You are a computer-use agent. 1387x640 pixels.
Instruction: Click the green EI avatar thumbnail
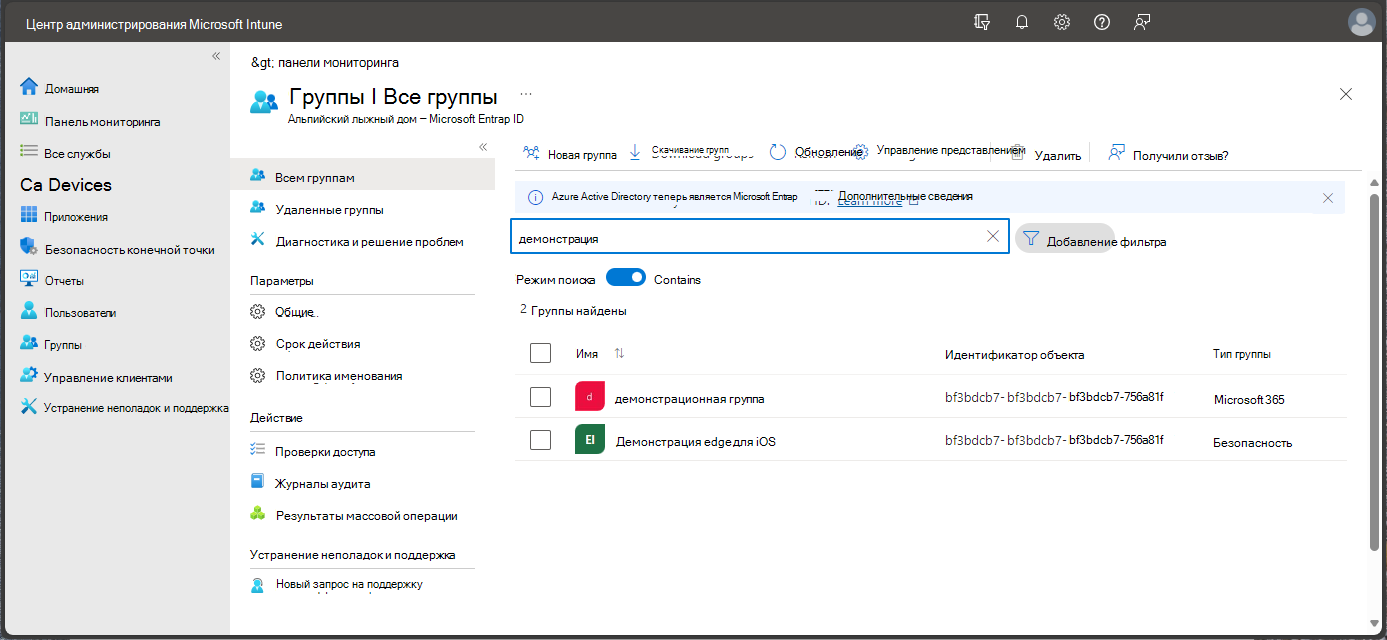590,440
